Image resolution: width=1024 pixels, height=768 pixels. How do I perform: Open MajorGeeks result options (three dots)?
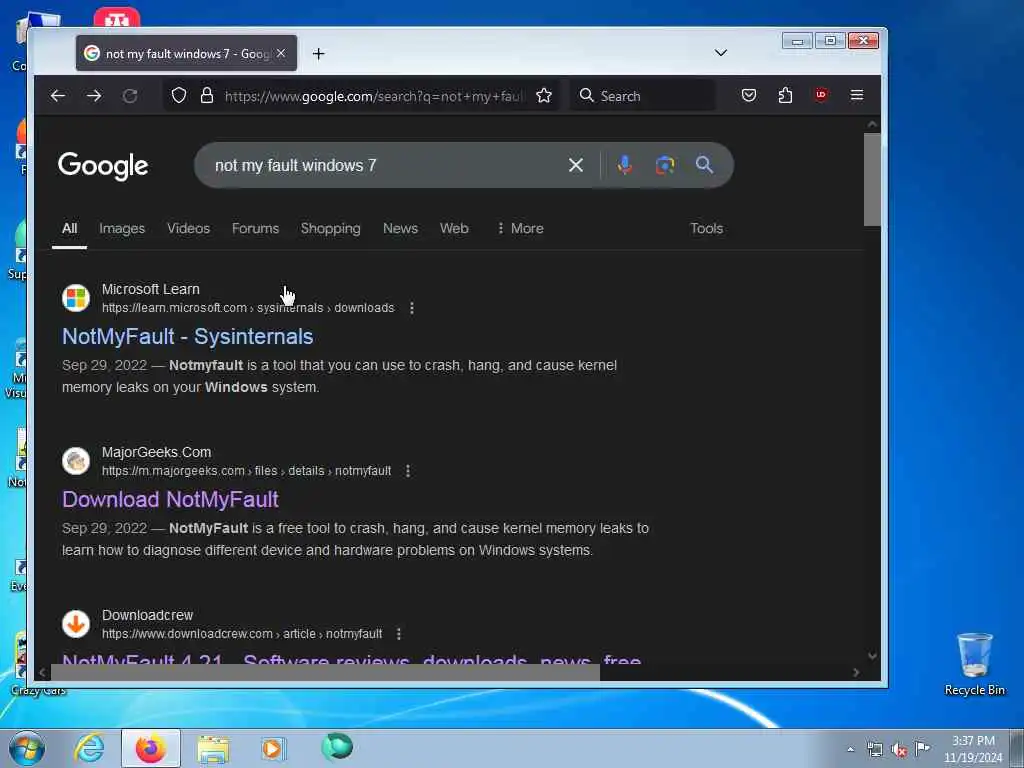408,471
